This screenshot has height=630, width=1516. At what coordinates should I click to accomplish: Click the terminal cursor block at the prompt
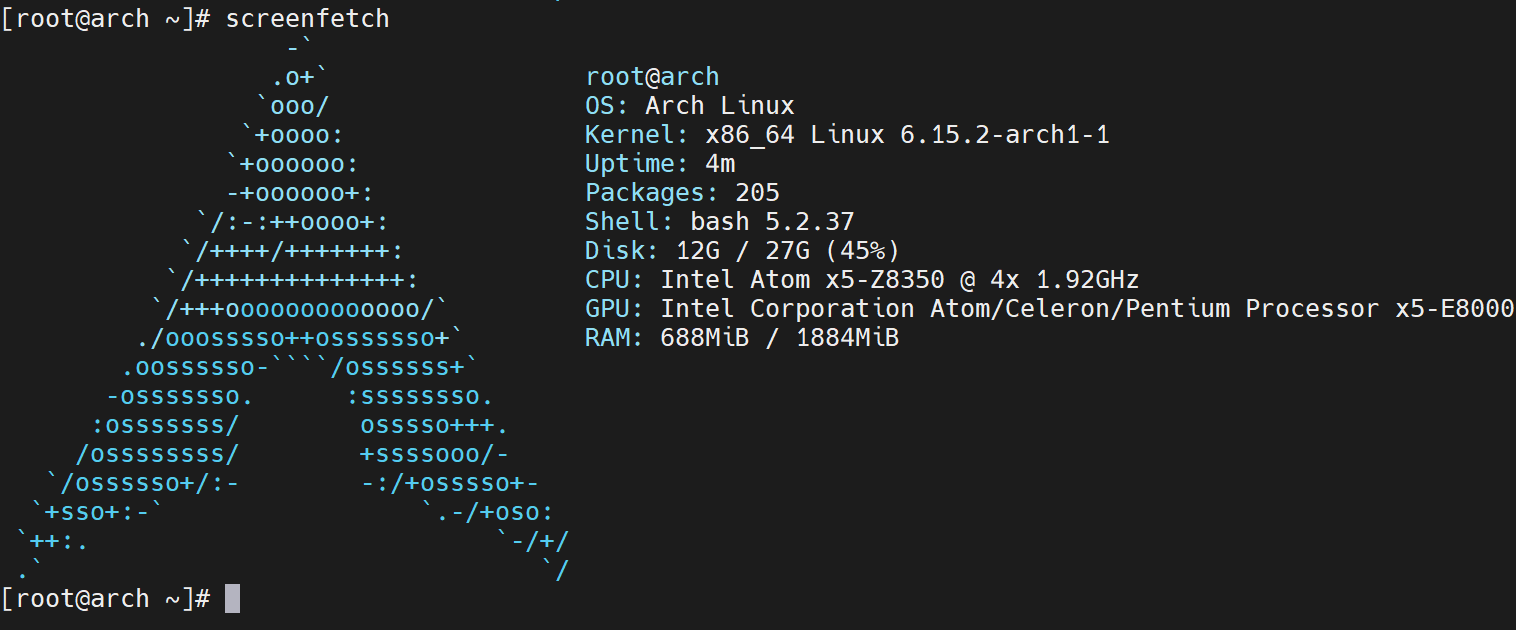pos(232,598)
